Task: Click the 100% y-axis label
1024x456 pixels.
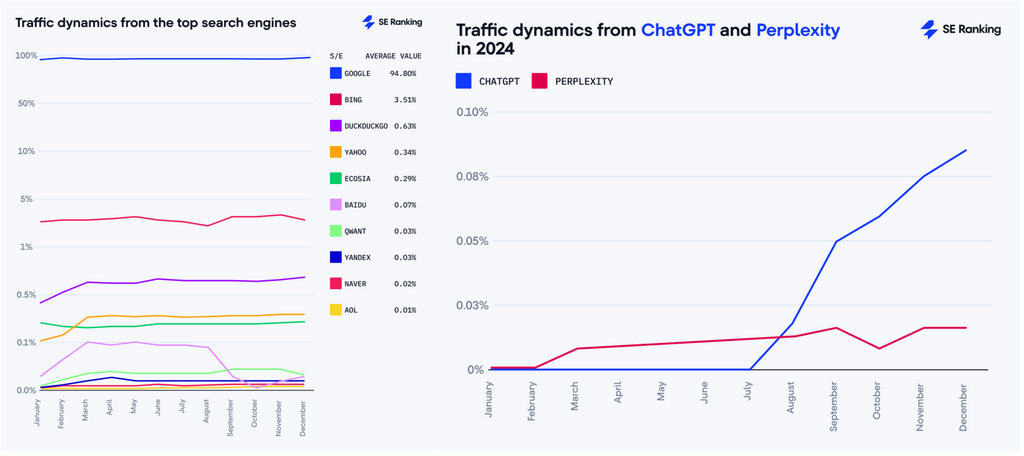Action: 25,56
